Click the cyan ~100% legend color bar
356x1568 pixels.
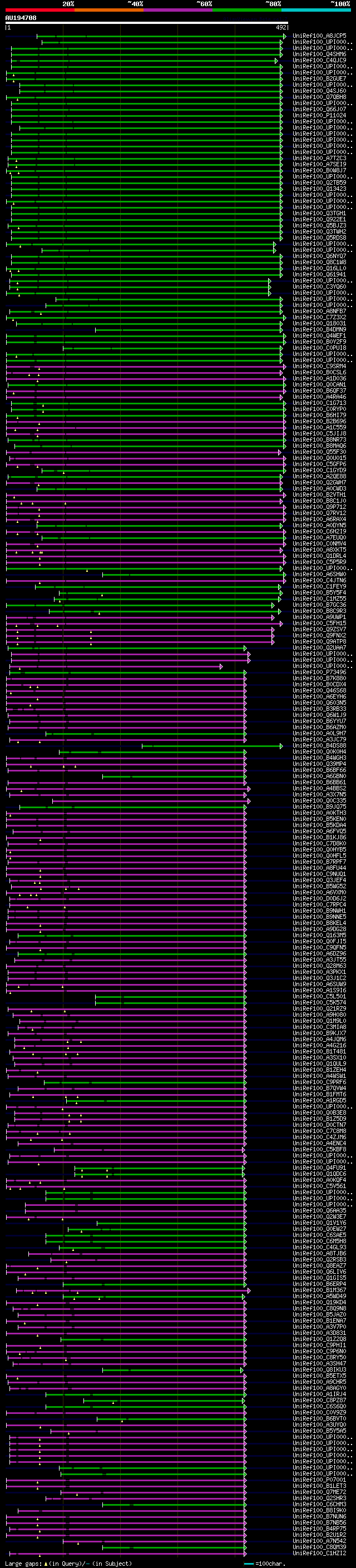click(x=316, y=10)
